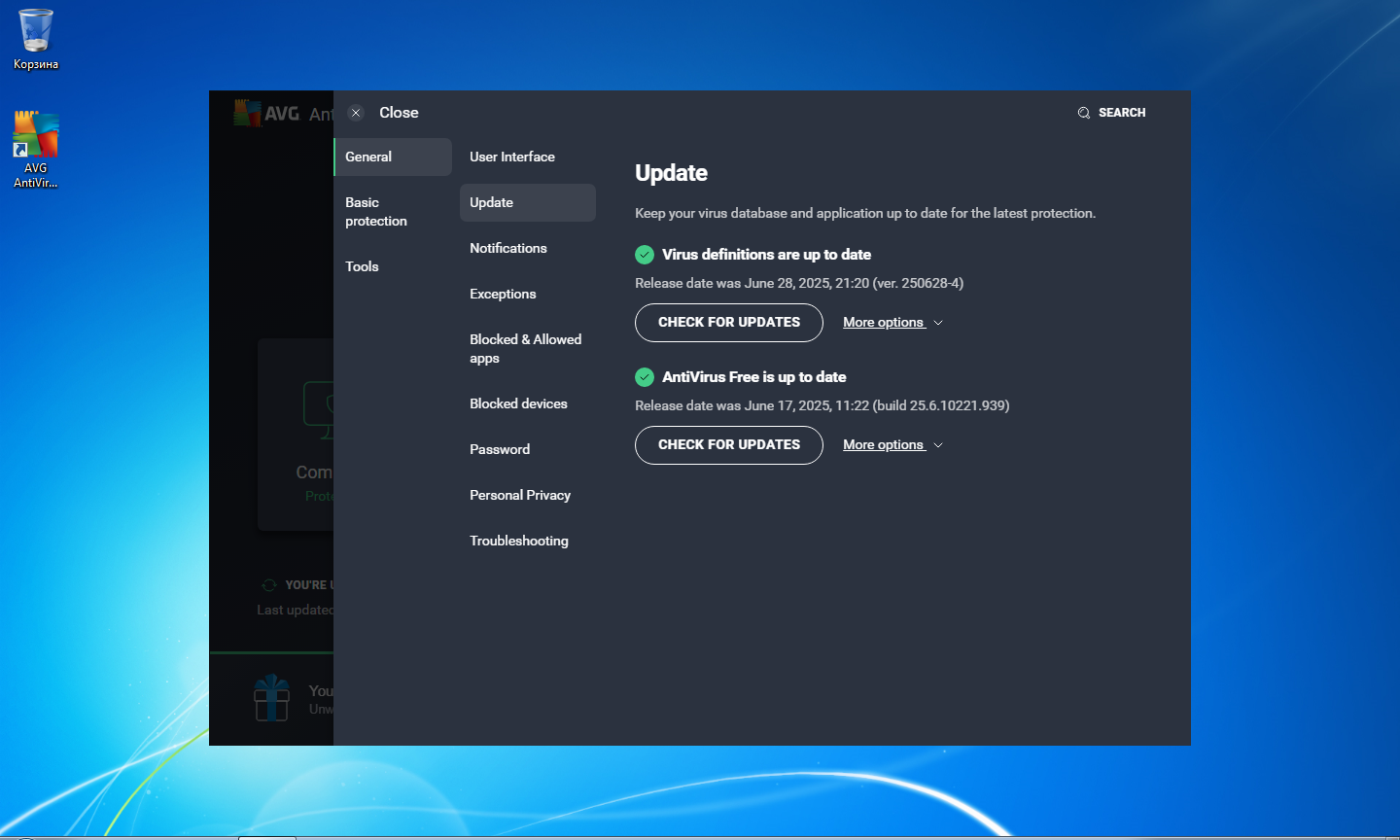The image size is (1400, 840).
Task: Click the Close label to exit settings
Action: click(399, 113)
